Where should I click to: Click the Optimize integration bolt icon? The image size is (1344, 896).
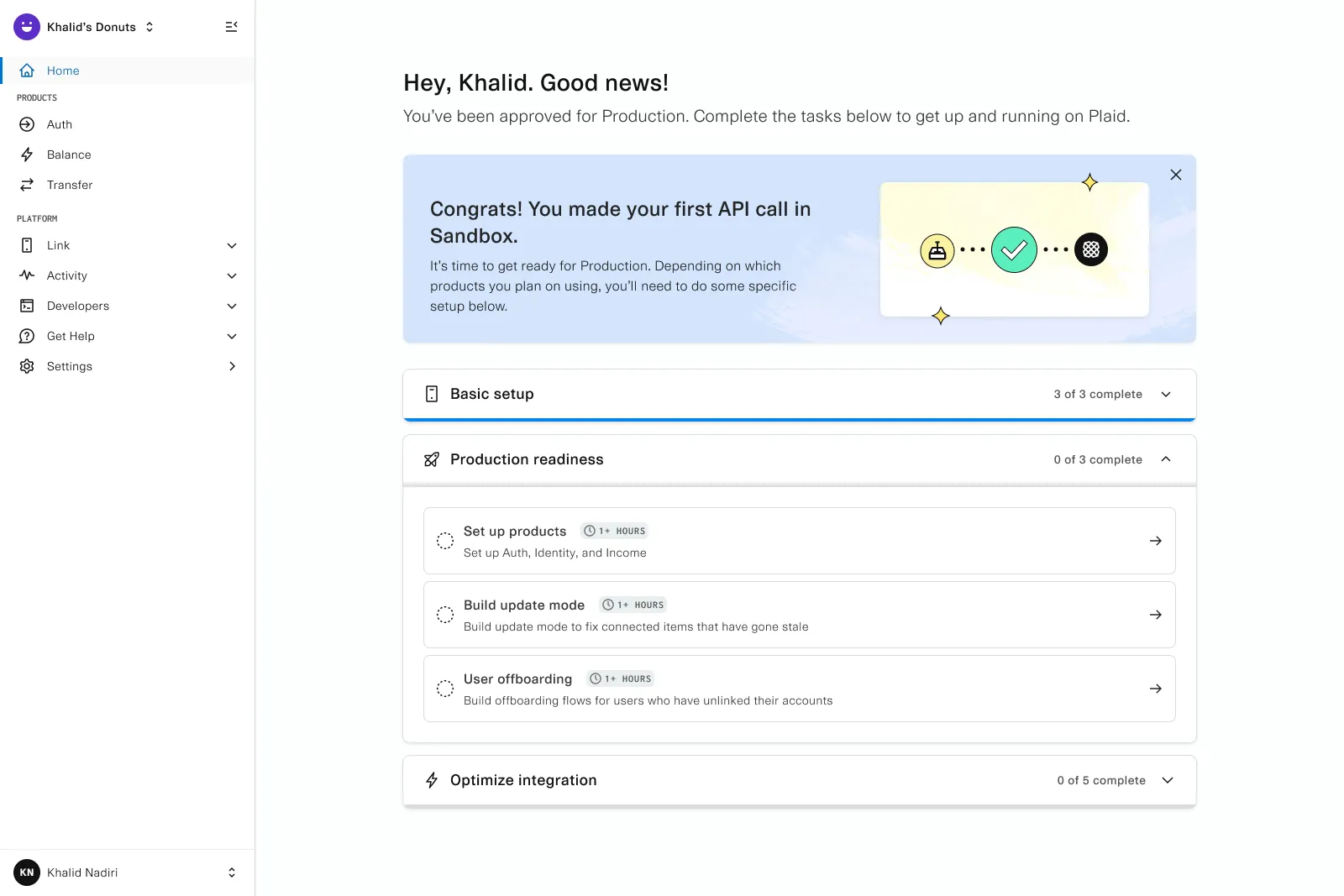432,780
